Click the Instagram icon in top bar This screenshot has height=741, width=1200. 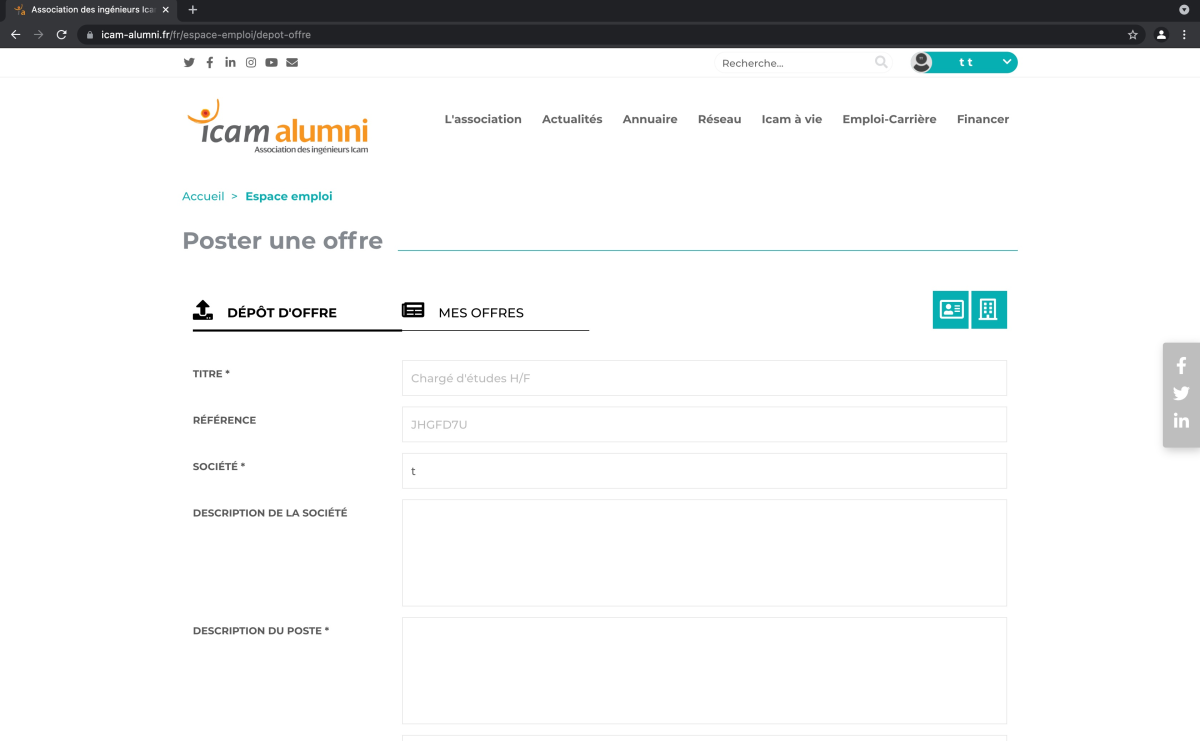tap(251, 63)
